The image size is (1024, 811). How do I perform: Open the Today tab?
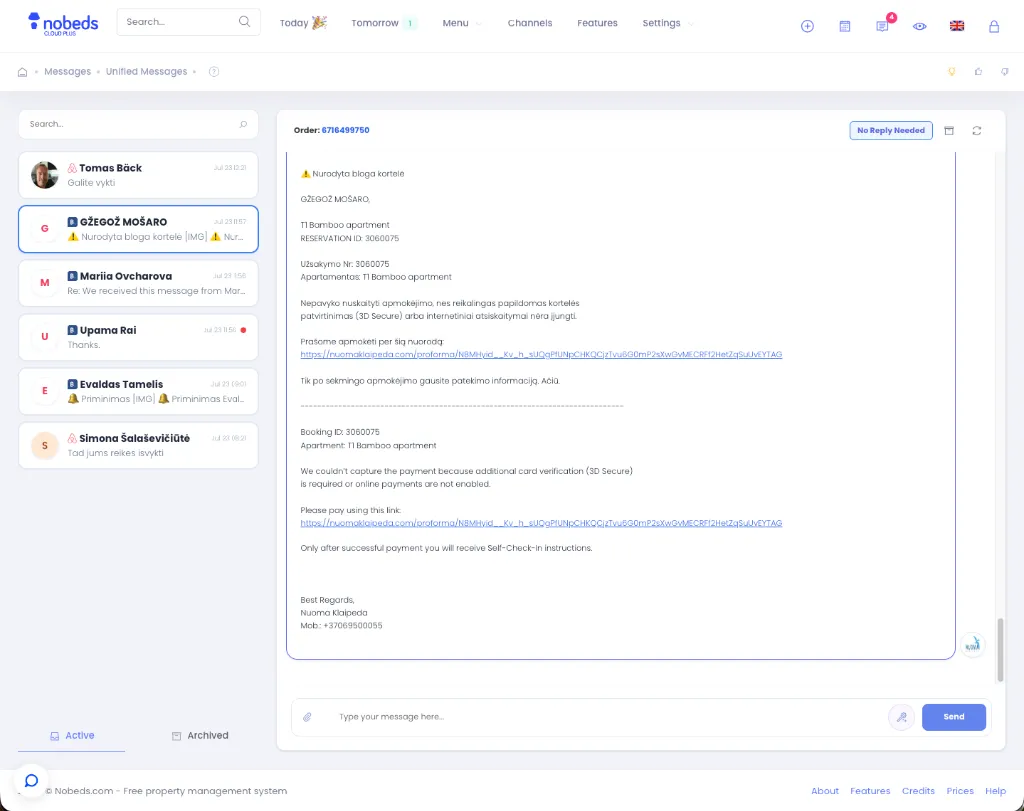click(x=303, y=23)
